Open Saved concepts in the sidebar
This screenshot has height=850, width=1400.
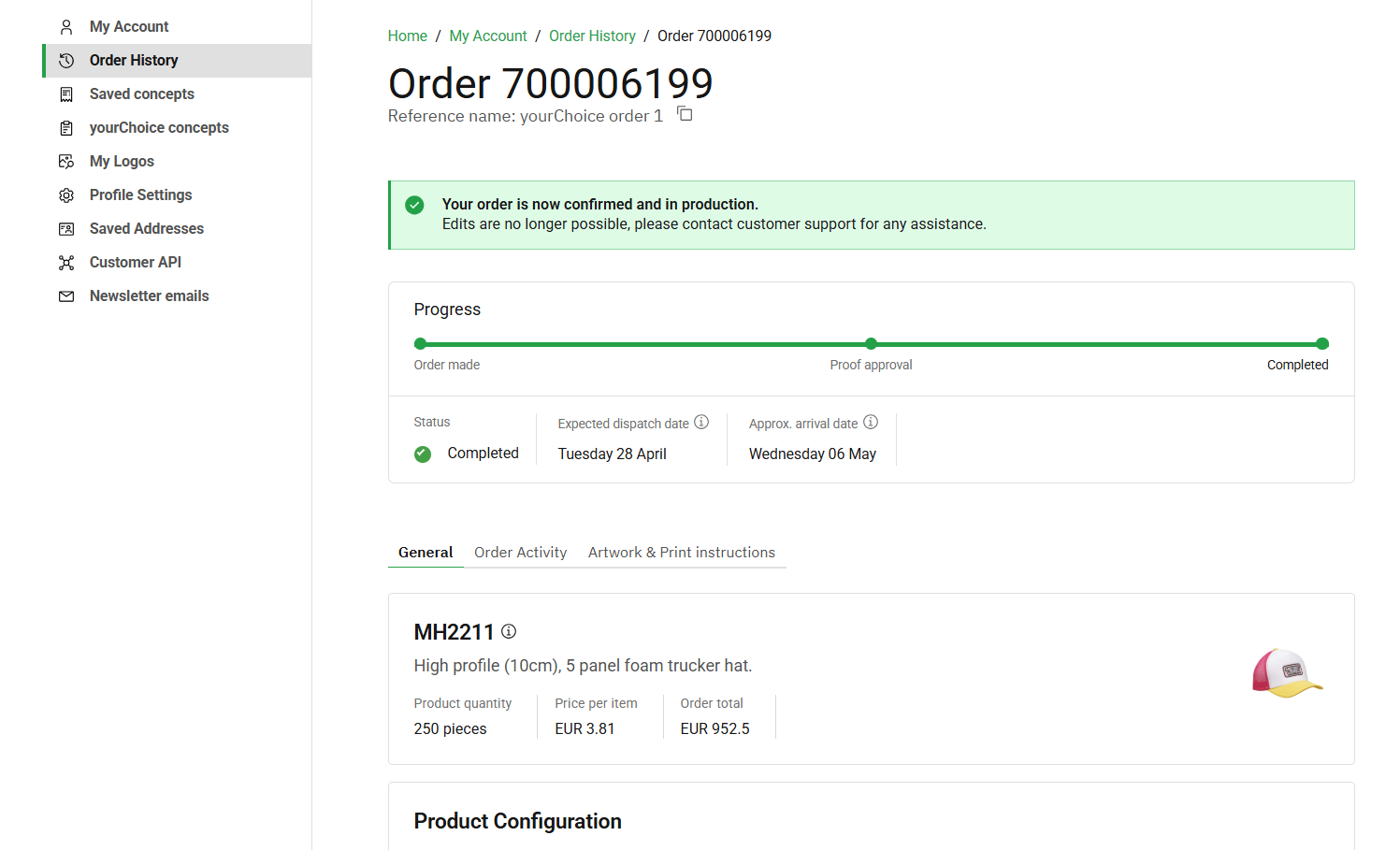pyautogui.click(x=141, y=94)
